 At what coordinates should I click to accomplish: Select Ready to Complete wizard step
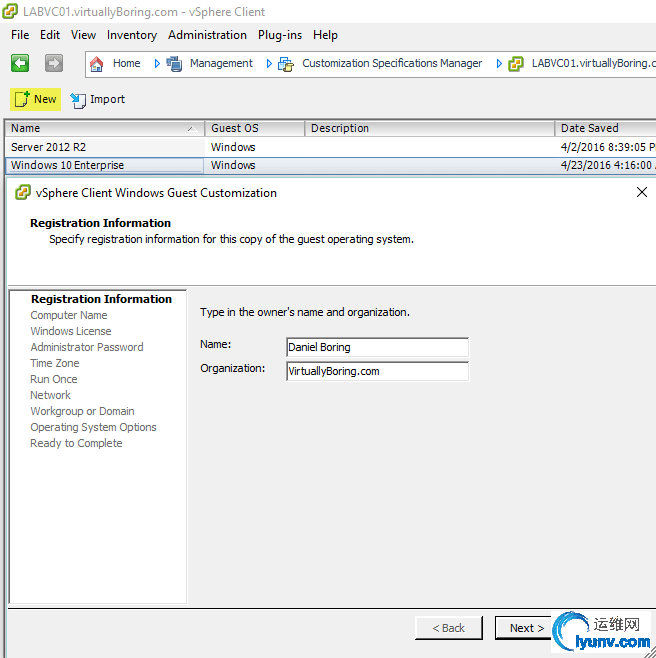(76, 443)
